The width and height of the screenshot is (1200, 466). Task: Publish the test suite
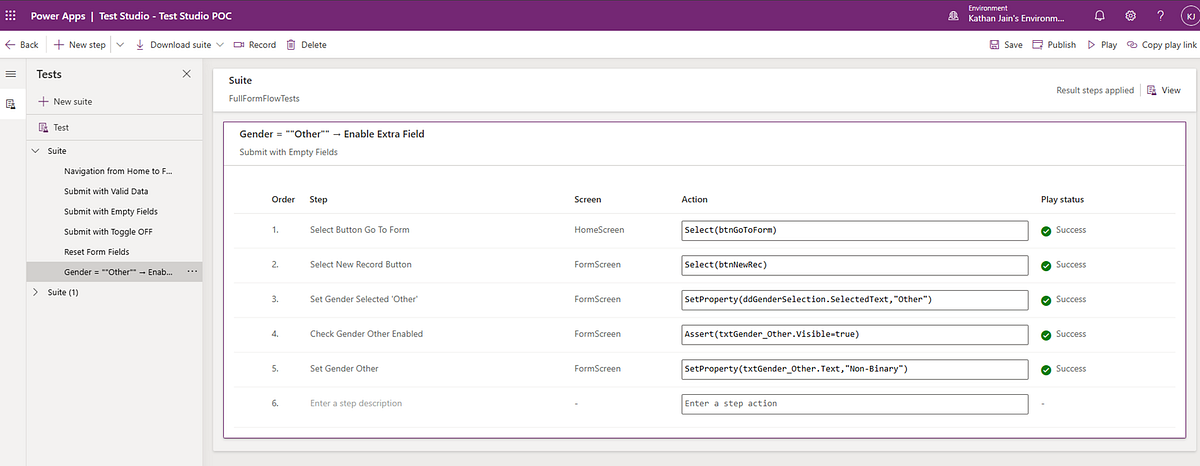[1054, 45]
